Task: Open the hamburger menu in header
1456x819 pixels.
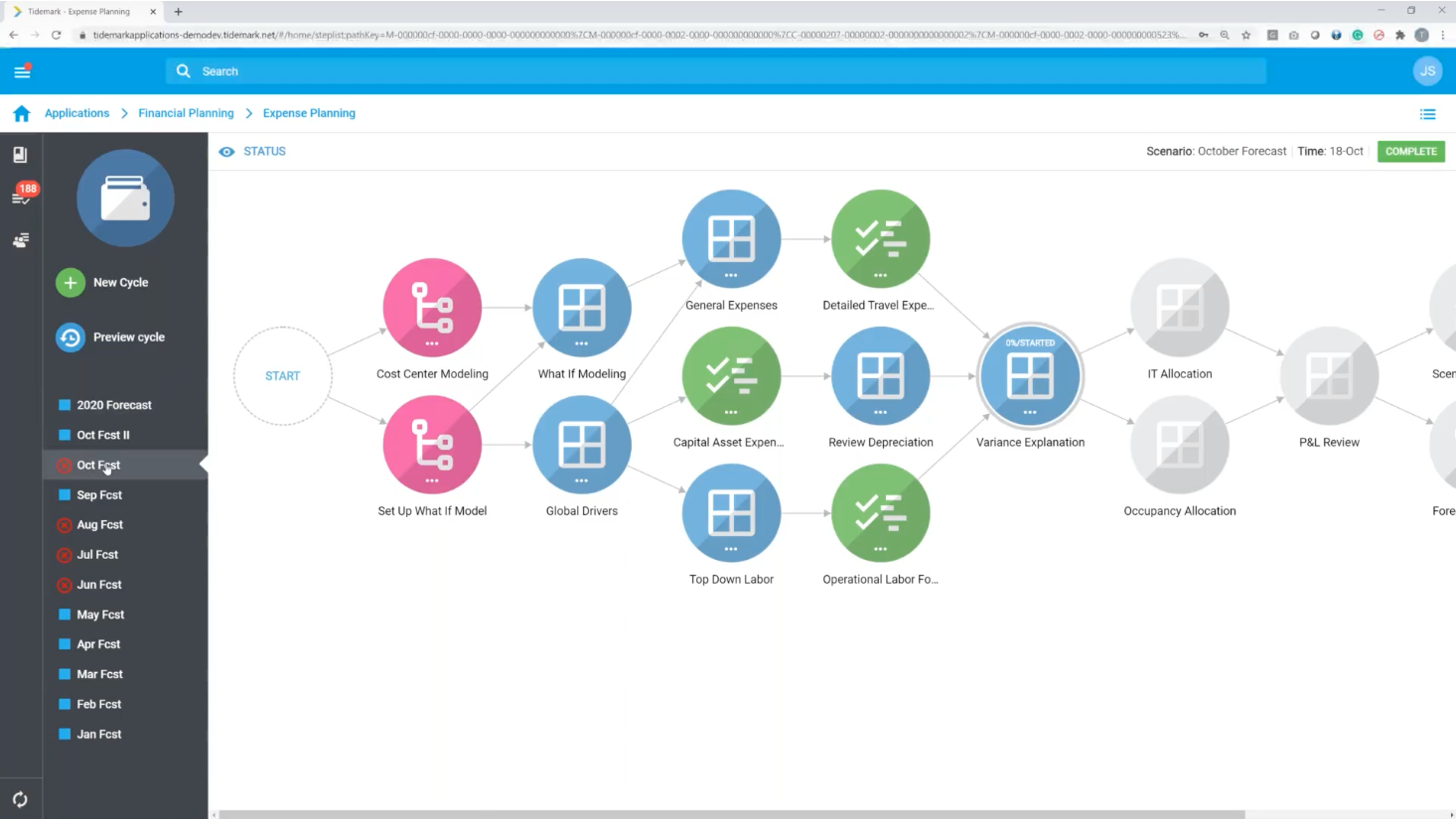Action: pyautogui.click(x=22, y=71)
